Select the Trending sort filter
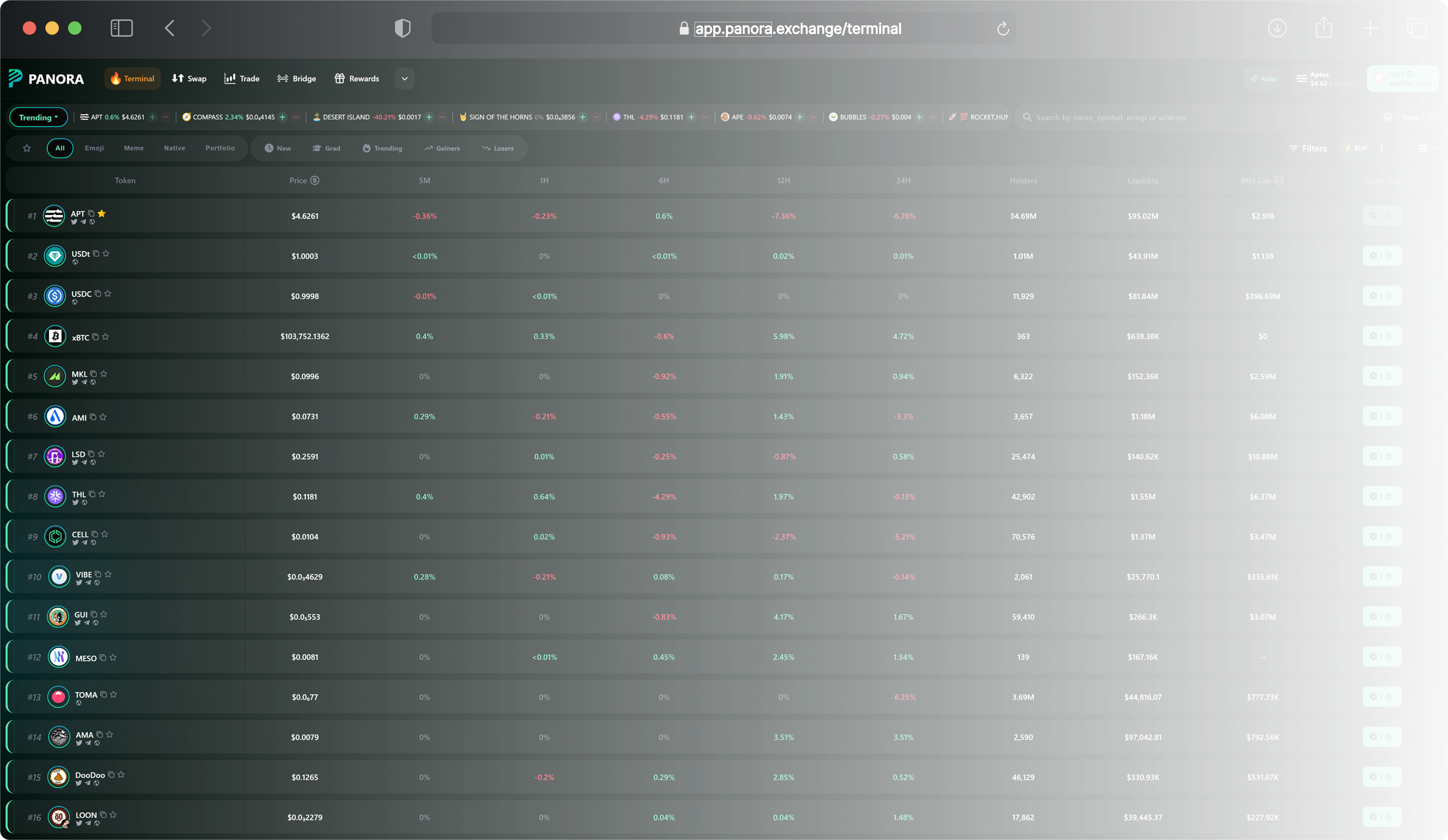The image size is (1448, 840). pos(382,148)
